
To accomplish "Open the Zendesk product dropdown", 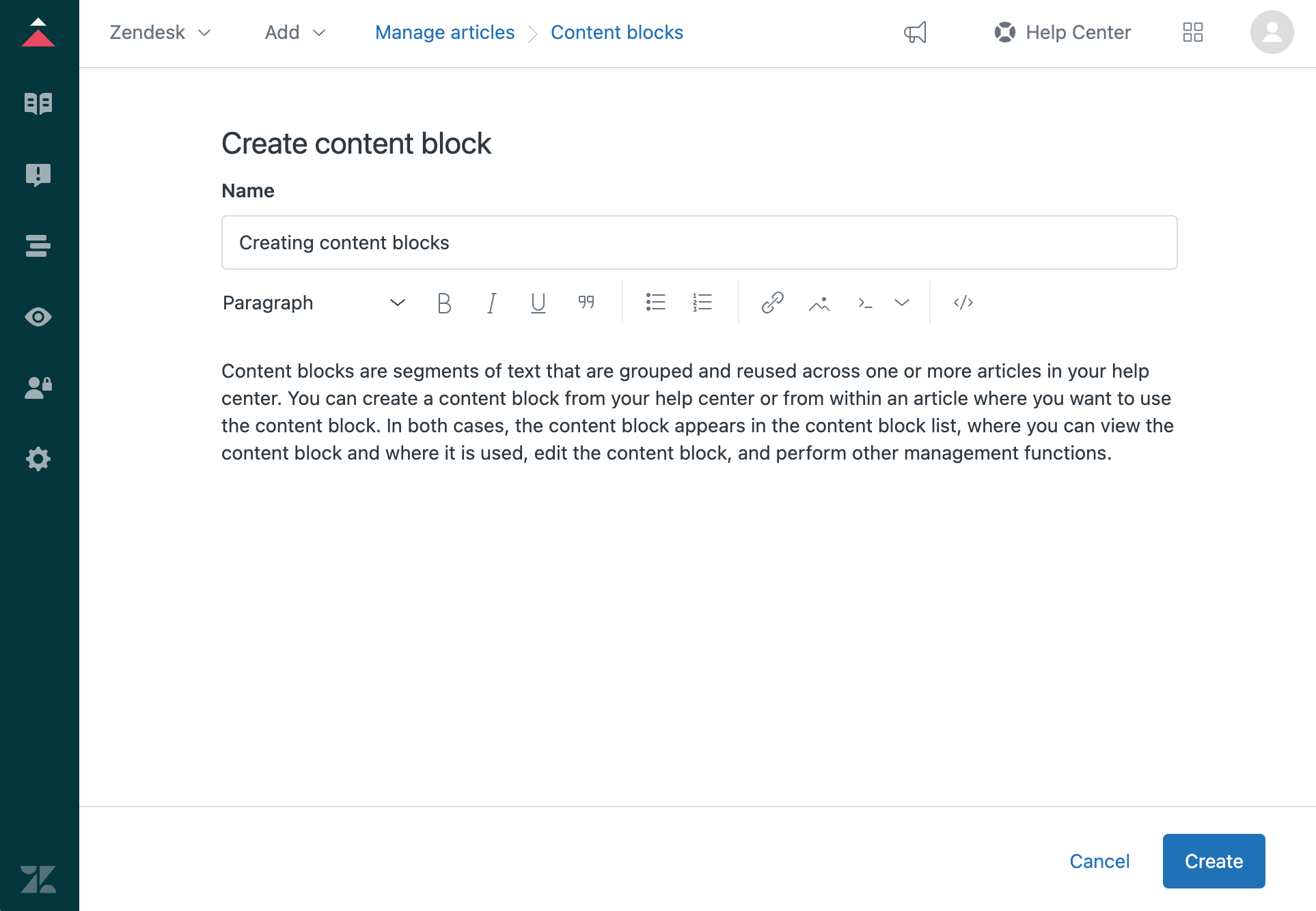I will click(x=161, y=32).
